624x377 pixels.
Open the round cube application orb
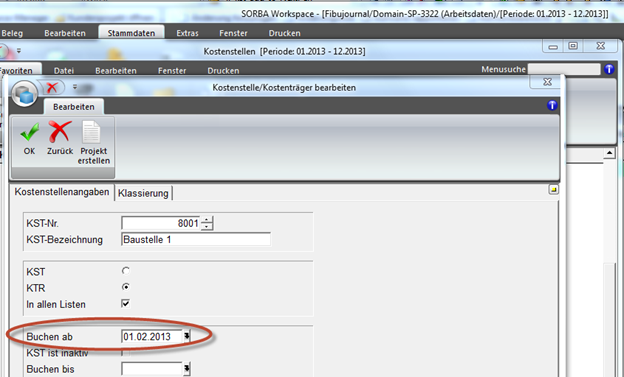coord(25,94)
